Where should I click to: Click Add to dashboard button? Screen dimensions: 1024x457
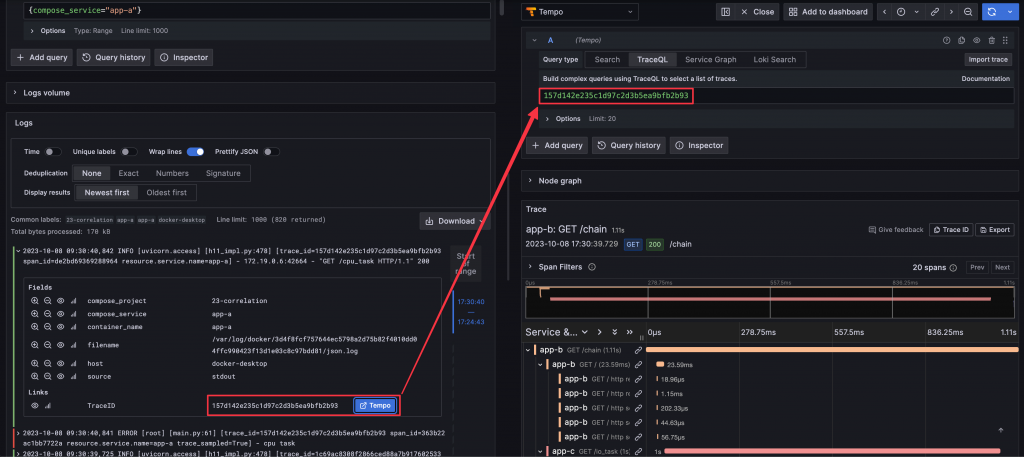(828, 12)
